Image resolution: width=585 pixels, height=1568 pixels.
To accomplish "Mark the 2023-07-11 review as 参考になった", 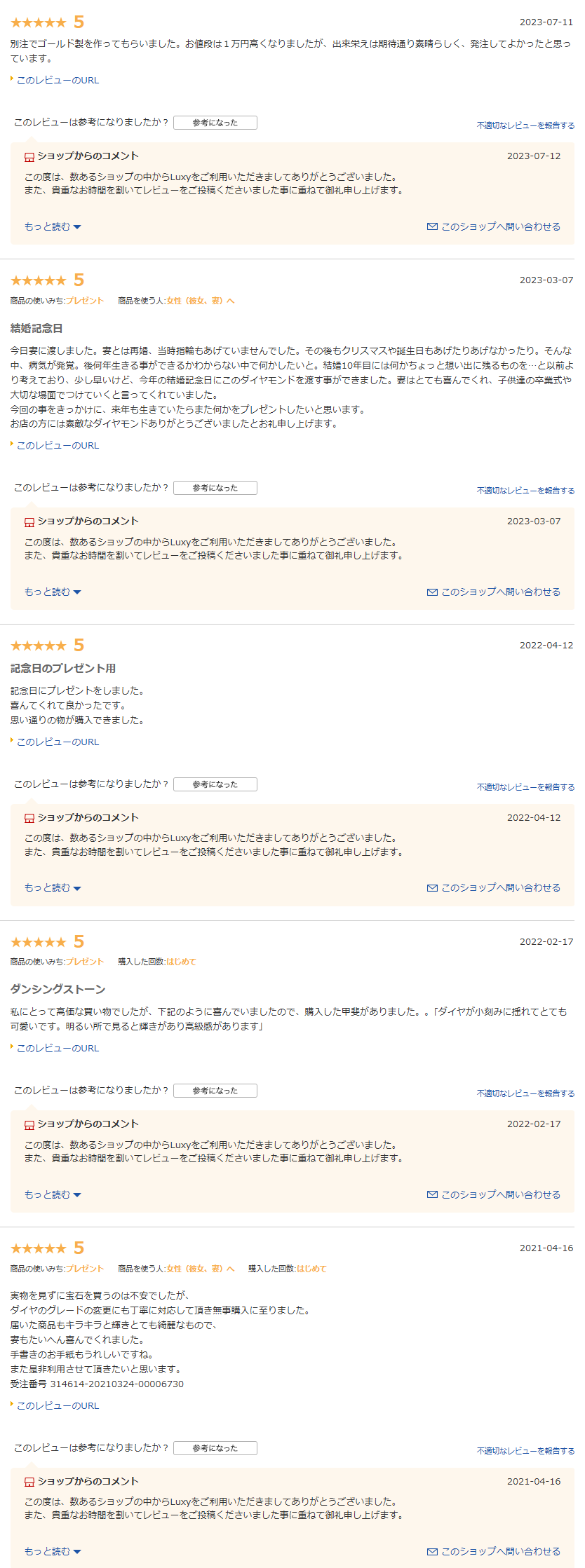I will coord(215,123).
